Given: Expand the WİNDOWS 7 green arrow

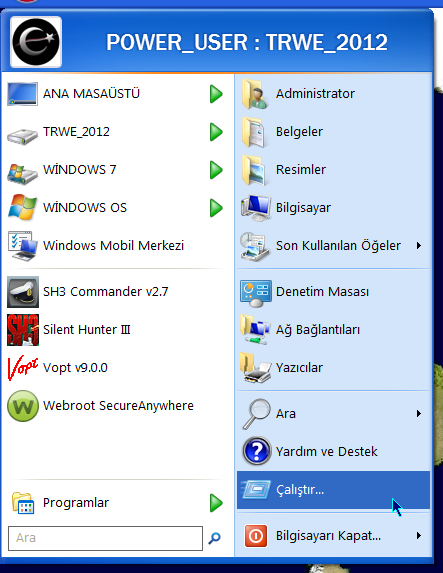Looking at the screenshot, I should (216, 170).
